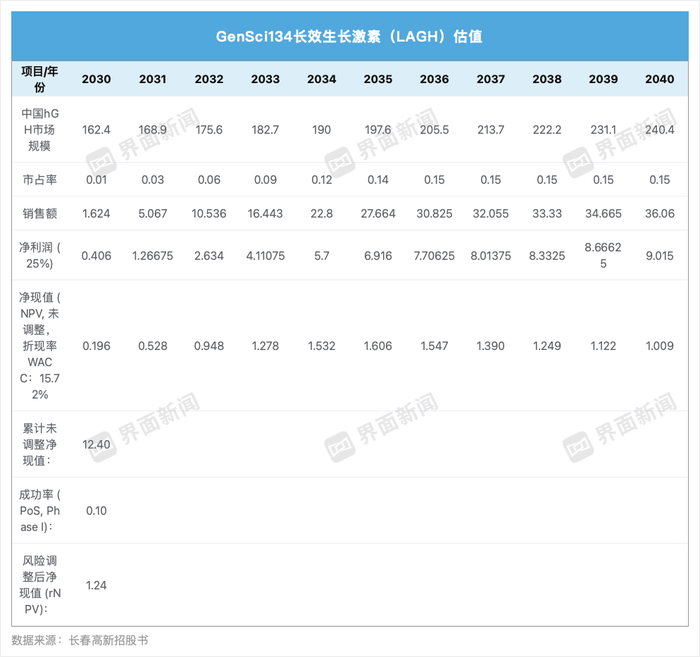Select cumulative NPV value 12.40

(96, 444)
